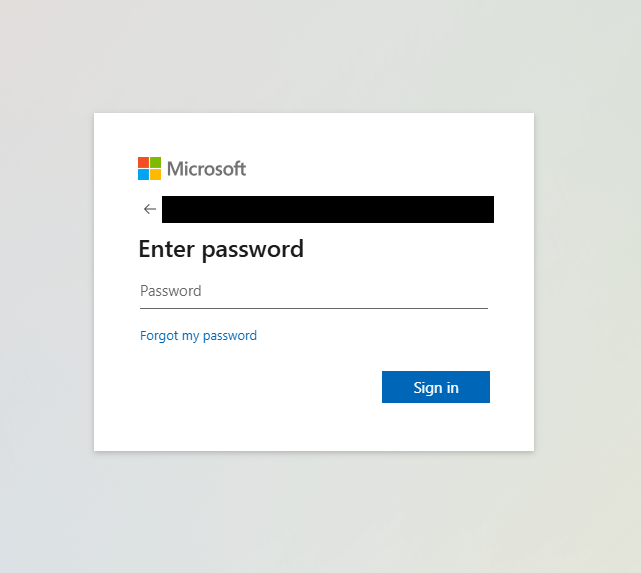Click the white text on Sign in button
This screenshot has height=573, width=641.
coord(436,387)
